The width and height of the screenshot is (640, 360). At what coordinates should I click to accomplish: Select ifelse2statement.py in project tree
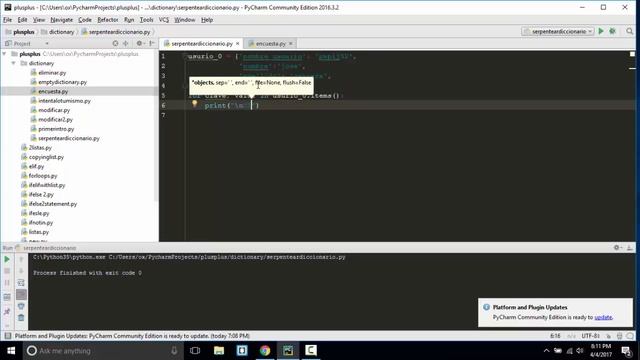click(53, 204)
